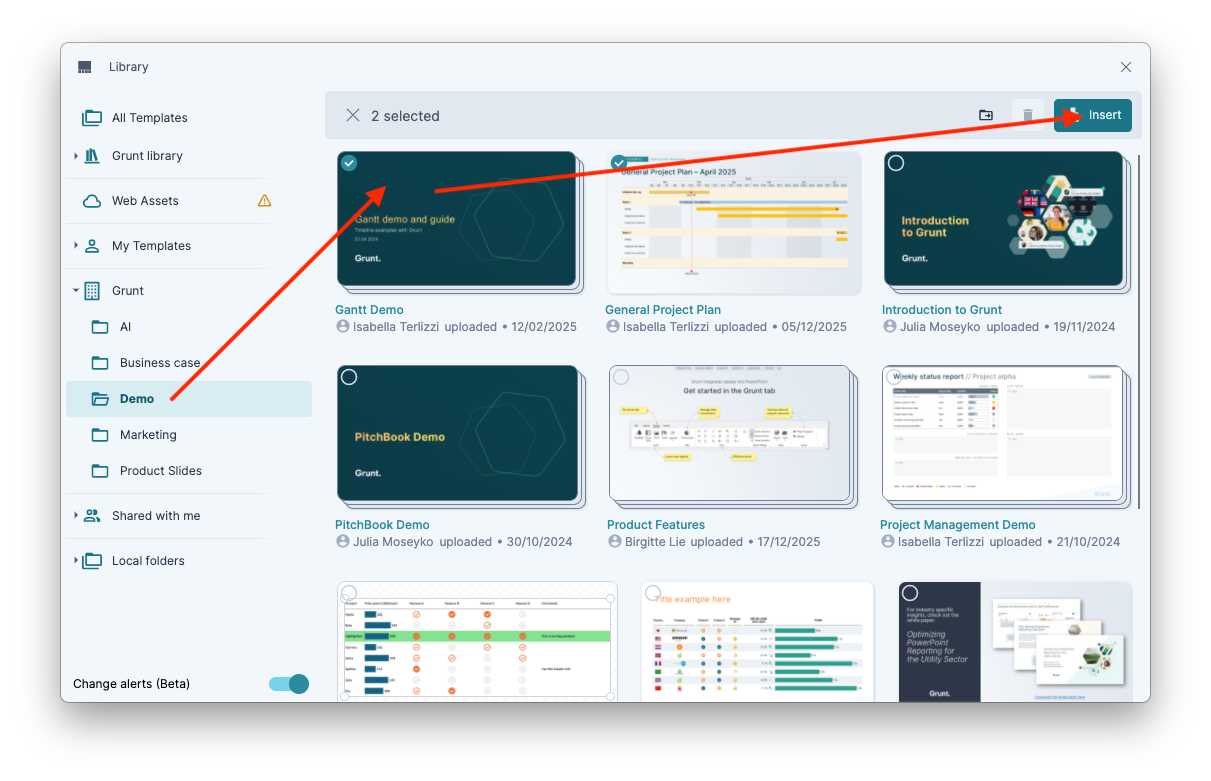The width and height of the screenshot is (1211, 781).
Task: Toggle Change alerts (Beta) switch
Action: 288,684
